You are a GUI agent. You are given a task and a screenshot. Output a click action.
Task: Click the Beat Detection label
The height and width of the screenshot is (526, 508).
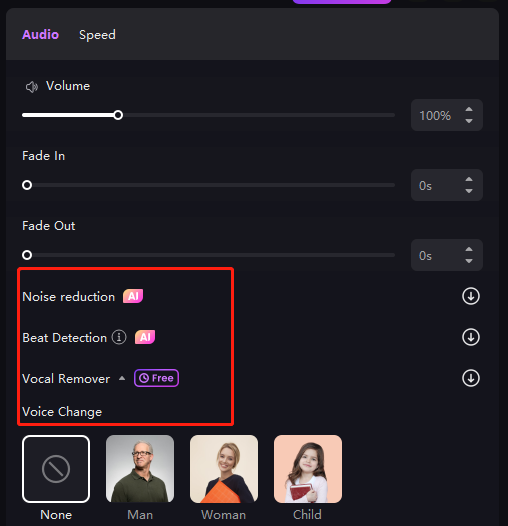click(x=64, y=338)
